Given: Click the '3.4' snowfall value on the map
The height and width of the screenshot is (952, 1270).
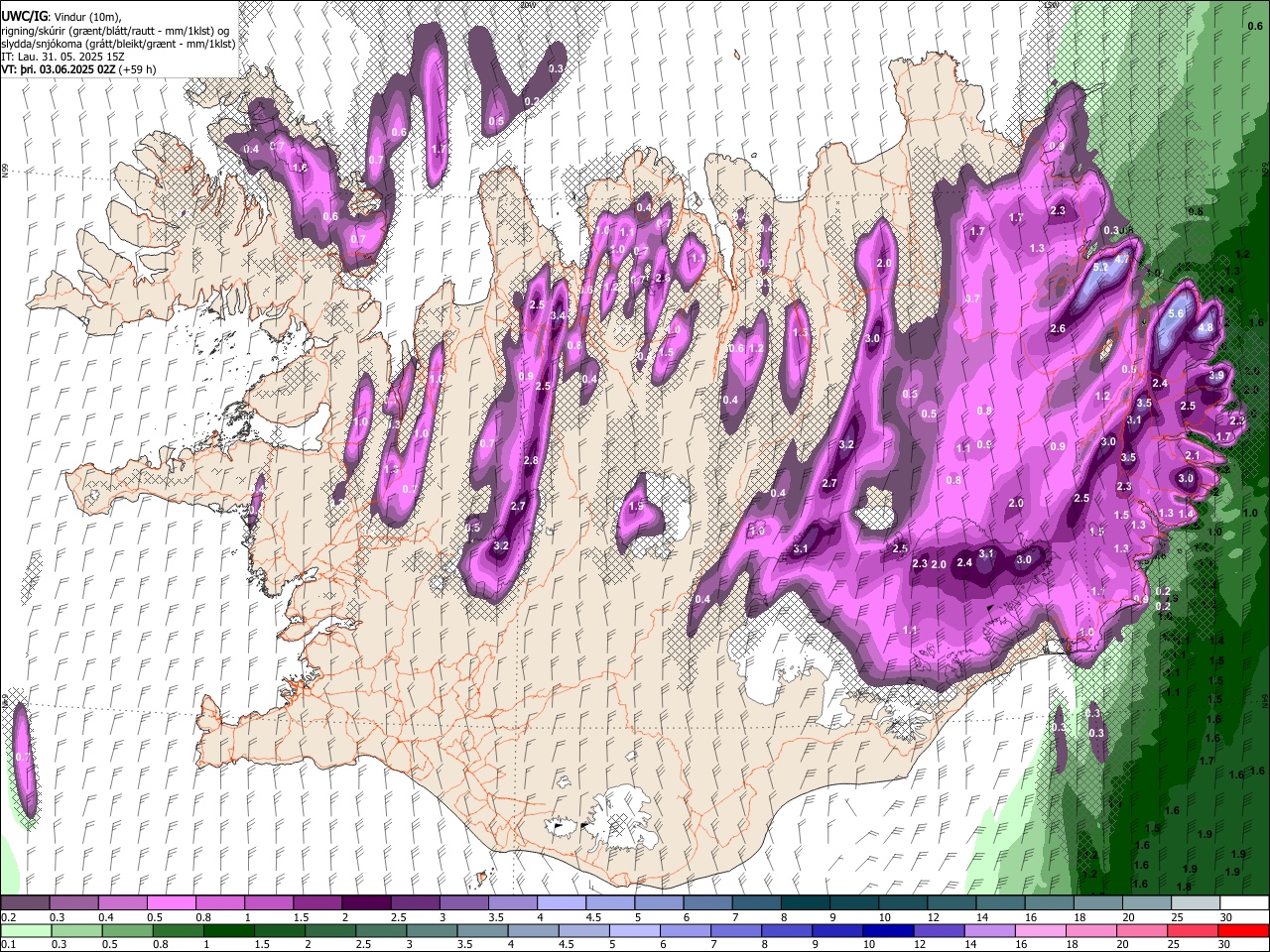Looking at the screenshot, I should click(558, 316).
